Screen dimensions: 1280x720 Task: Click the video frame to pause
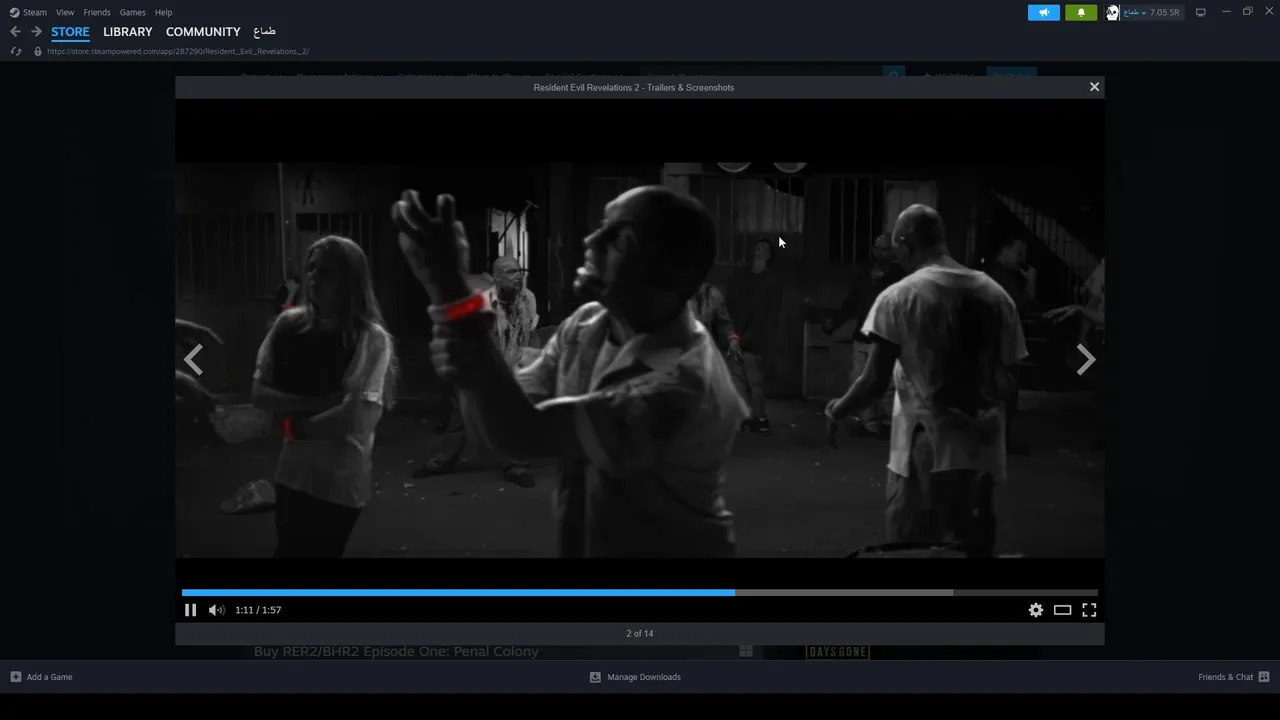coord(640,360)
